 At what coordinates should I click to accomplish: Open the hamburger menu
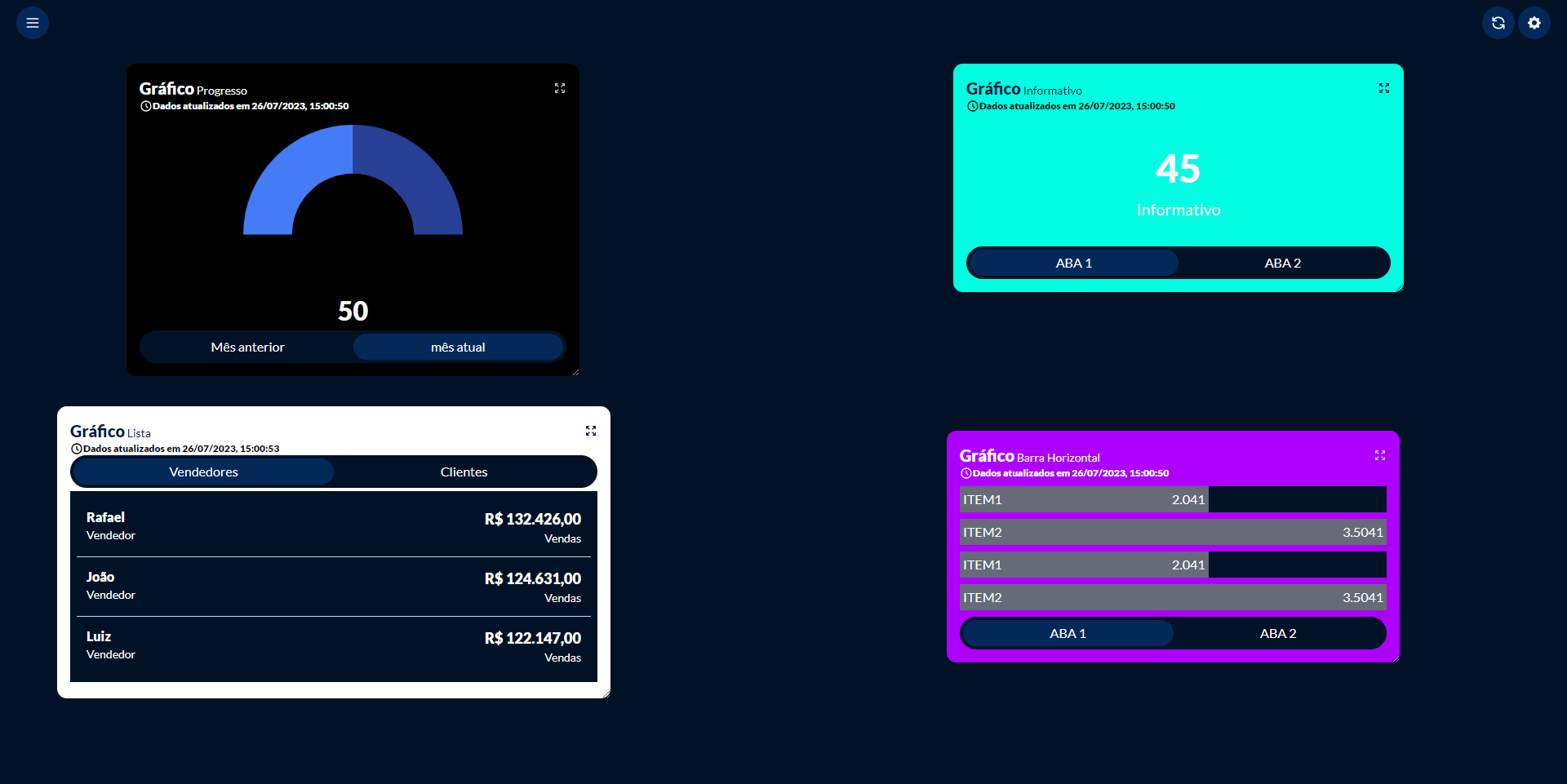33,23
